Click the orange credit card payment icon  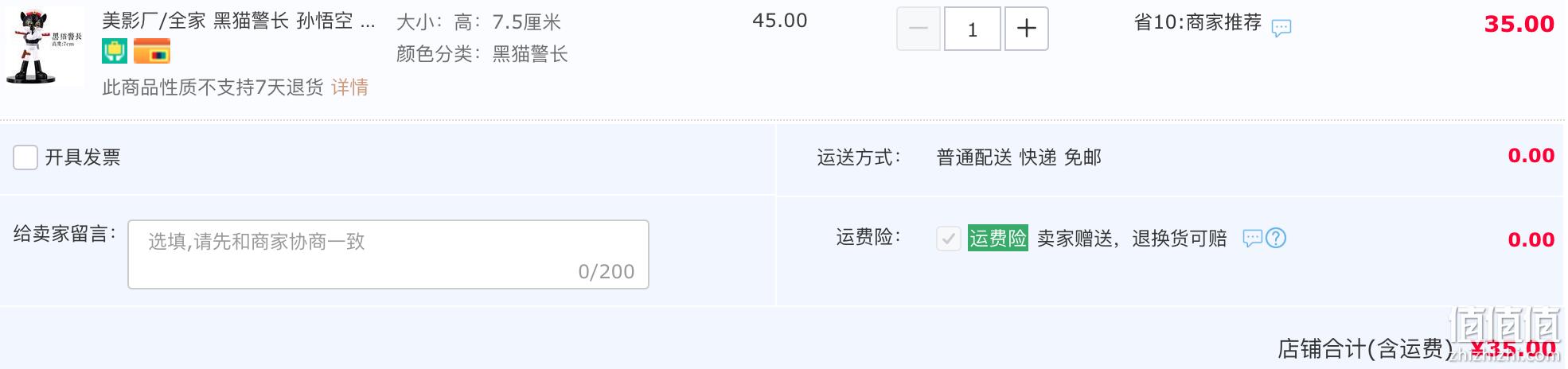click(x=151, y=52)
